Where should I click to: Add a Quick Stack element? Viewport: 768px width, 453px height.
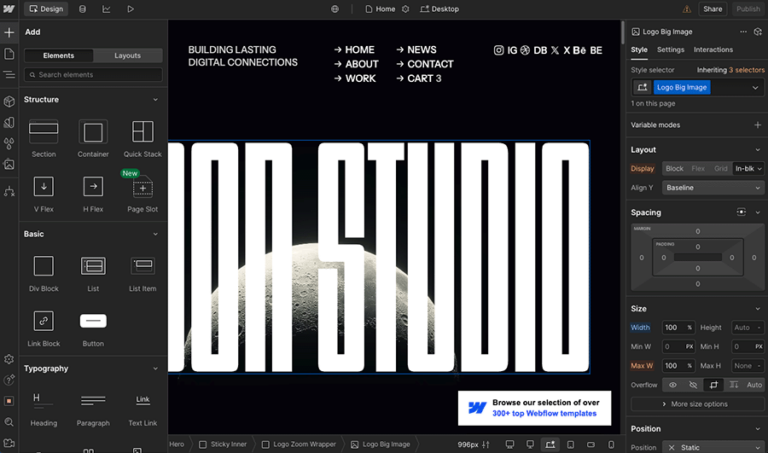143,138
